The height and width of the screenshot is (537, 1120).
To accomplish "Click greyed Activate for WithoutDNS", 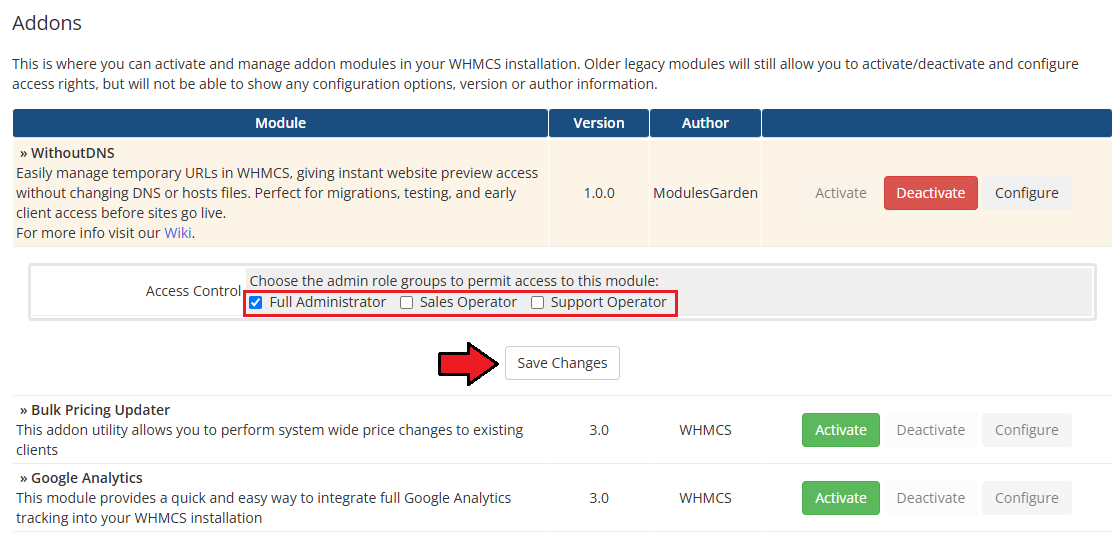I will [x=841, y=193].
